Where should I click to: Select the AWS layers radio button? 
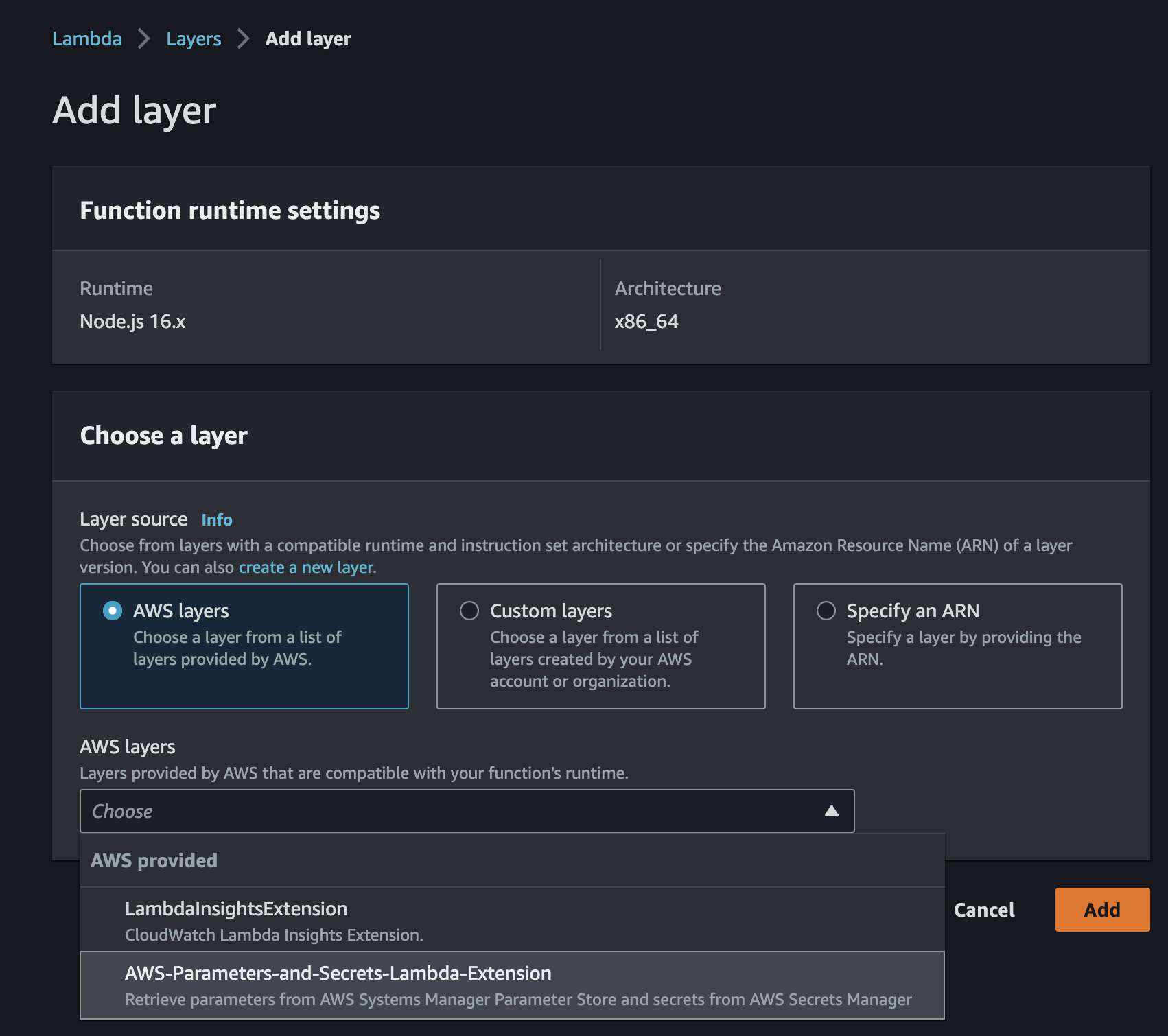point(113,611)
